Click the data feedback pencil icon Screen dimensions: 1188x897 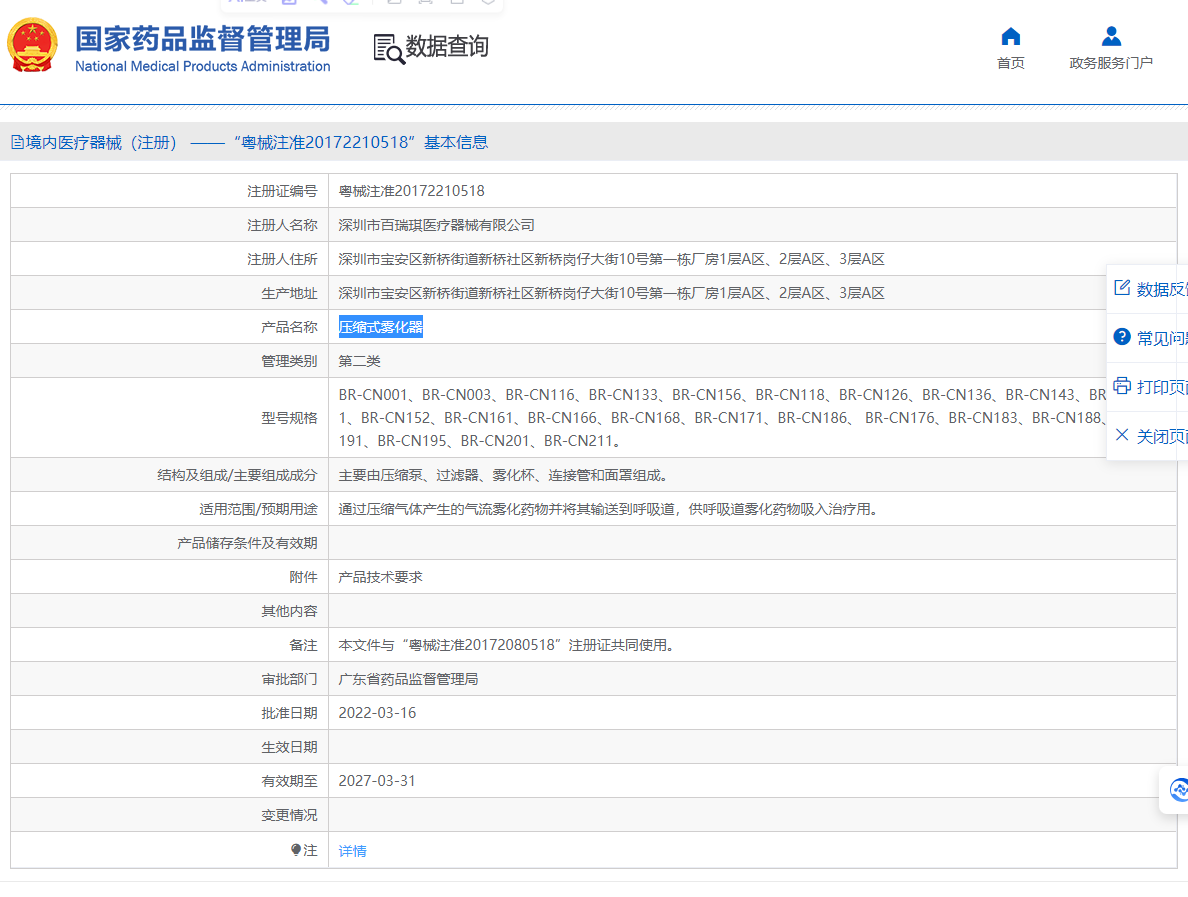point(1122,289)
